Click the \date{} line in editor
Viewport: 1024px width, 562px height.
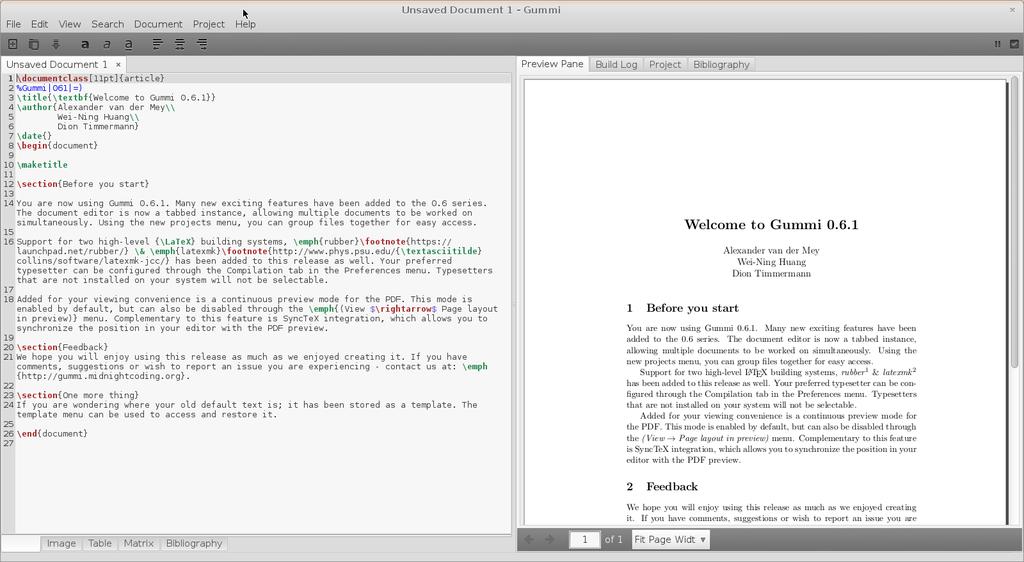click(x=34, y=136)
